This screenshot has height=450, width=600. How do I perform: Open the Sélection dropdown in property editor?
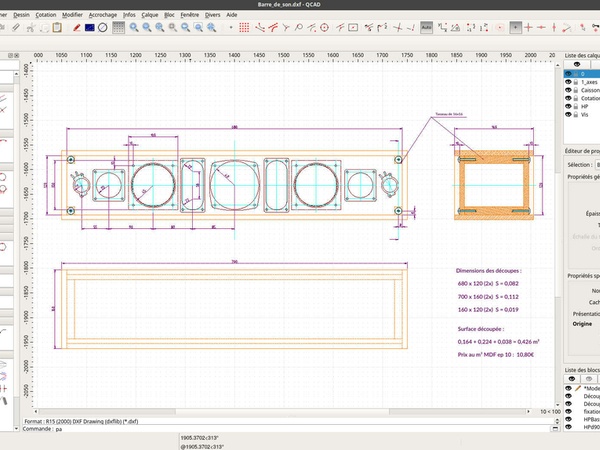point(597,164)
